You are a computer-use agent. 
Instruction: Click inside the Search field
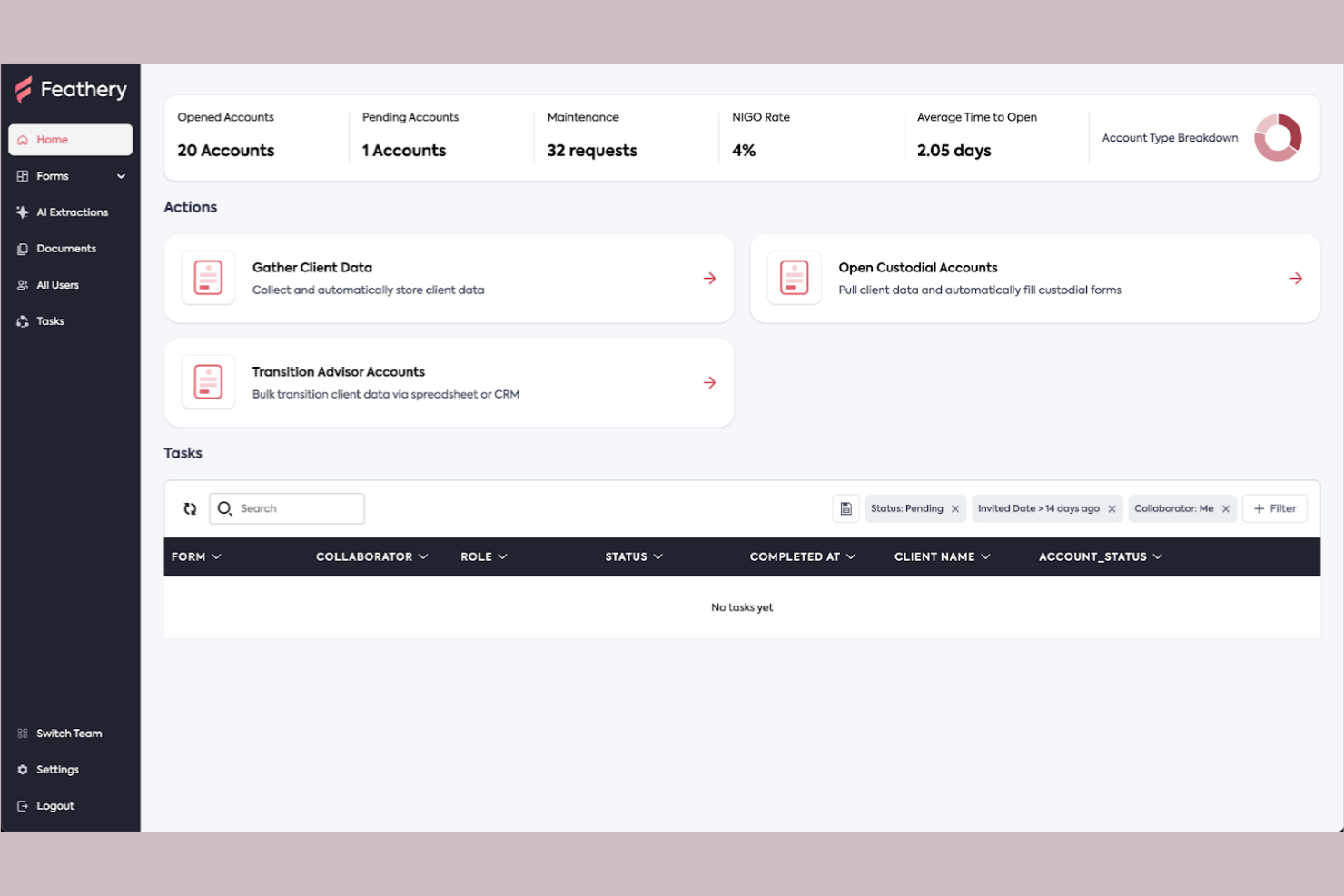(x=287, y=508)
